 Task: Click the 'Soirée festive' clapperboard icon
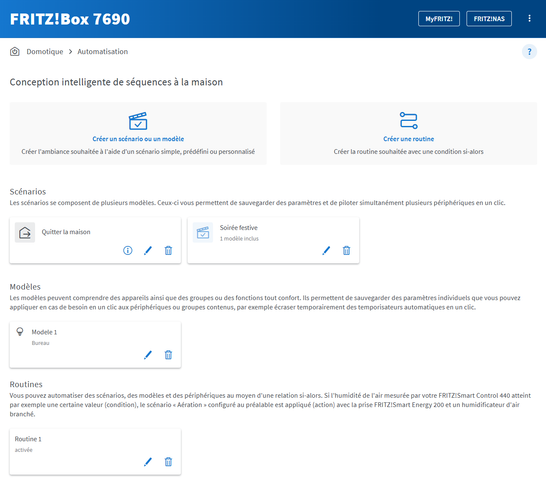tap(203, 232)
